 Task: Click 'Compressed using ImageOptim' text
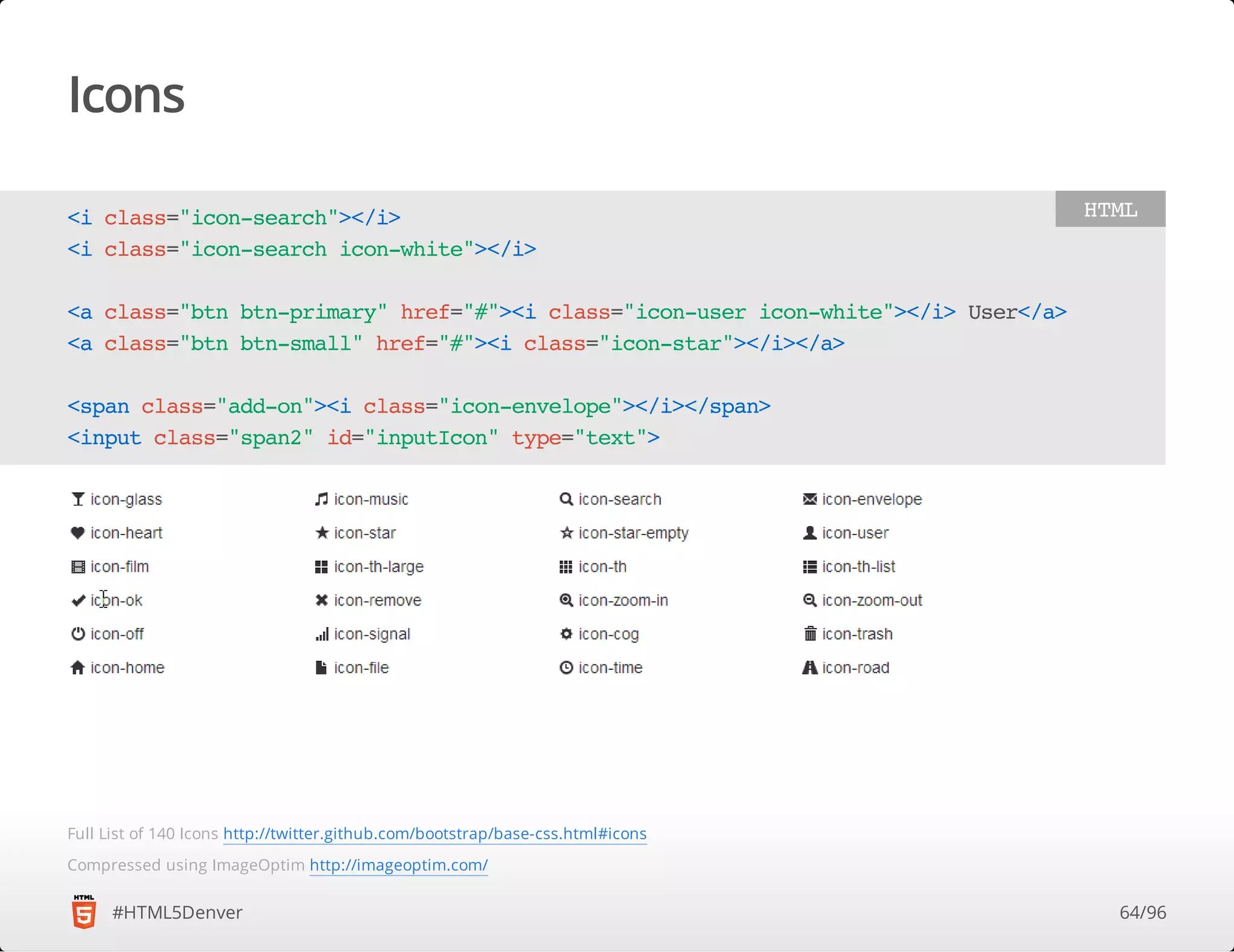tap(186, 865)
